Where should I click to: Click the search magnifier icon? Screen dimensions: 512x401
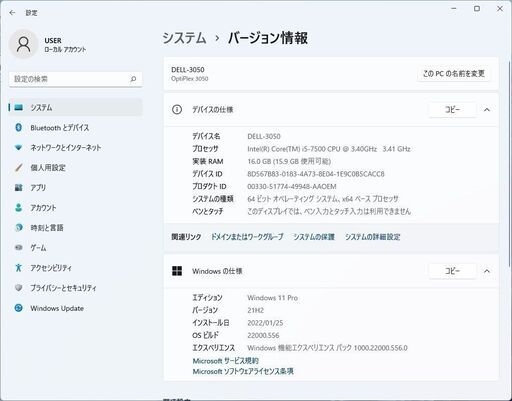(133, 79)
